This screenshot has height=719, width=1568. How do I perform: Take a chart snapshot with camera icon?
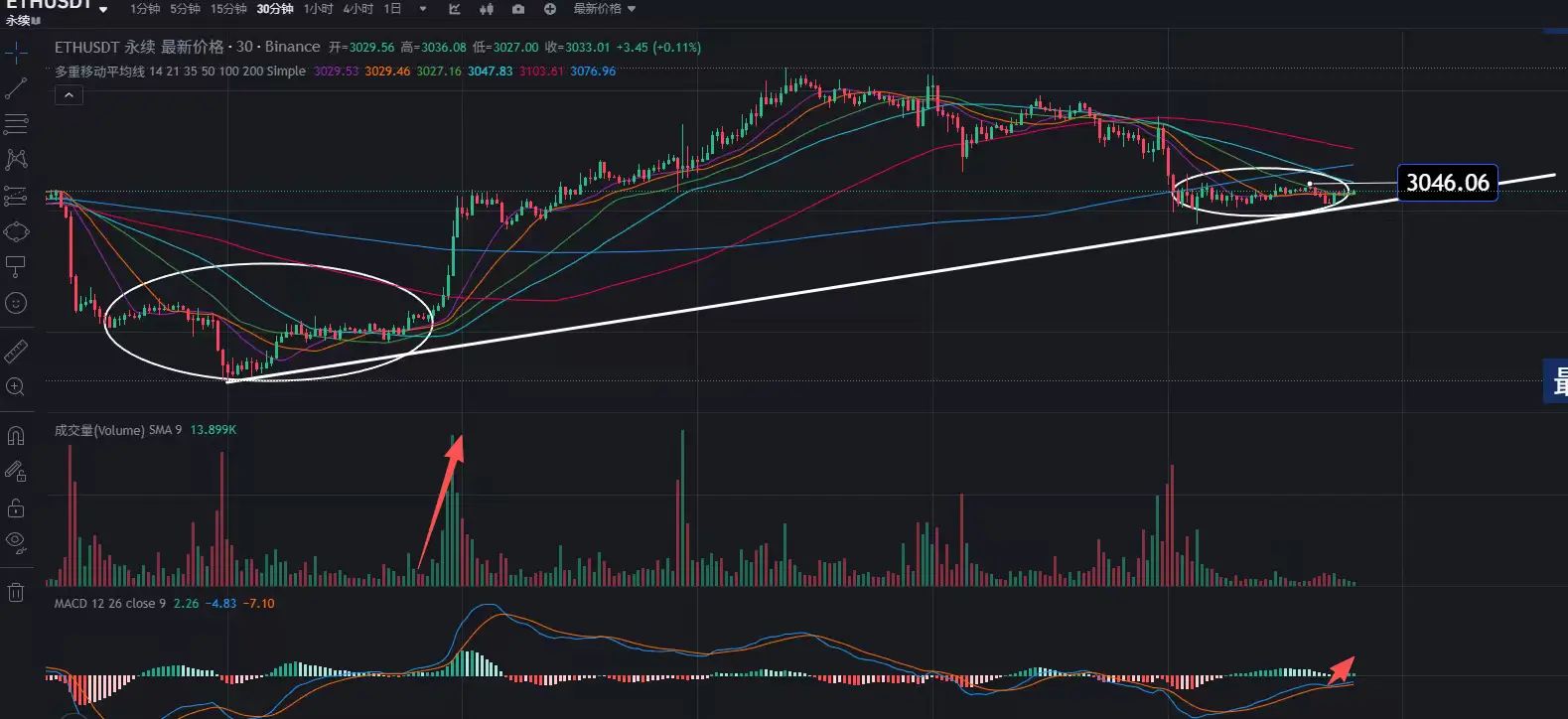(x=518, y=9)
